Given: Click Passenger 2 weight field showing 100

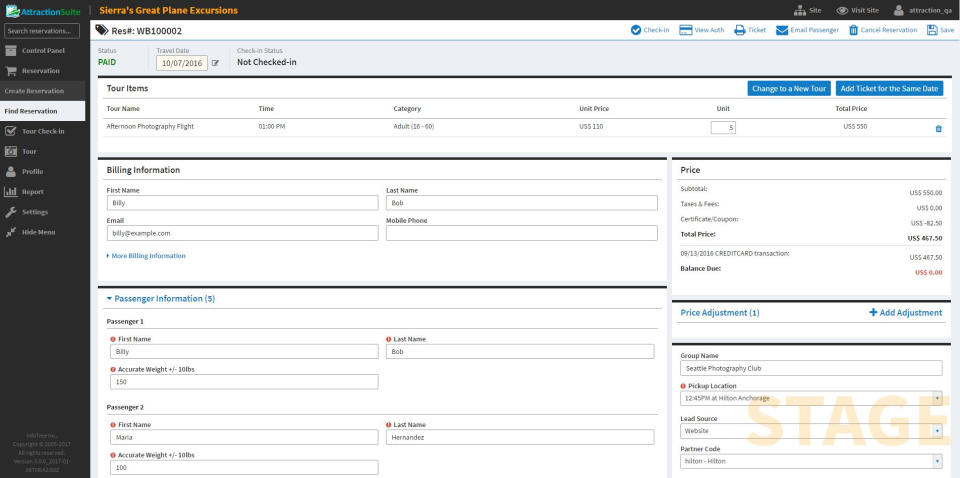Looking at the screenshot, I should tap(244, 468).
